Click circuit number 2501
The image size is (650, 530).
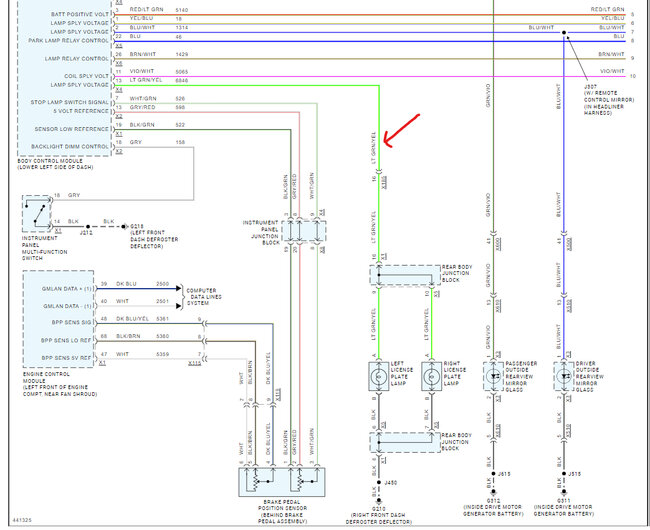click(x=162, y=301)
